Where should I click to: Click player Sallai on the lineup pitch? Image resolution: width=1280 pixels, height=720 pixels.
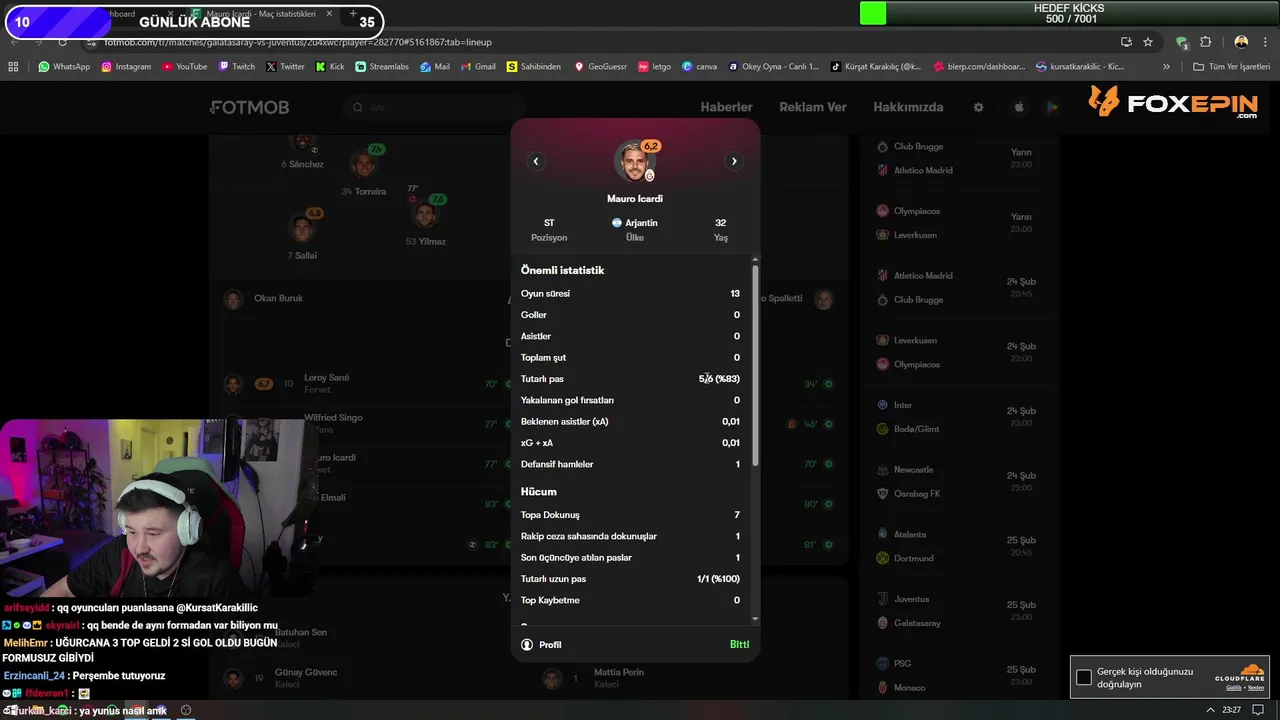pos(300,235)
